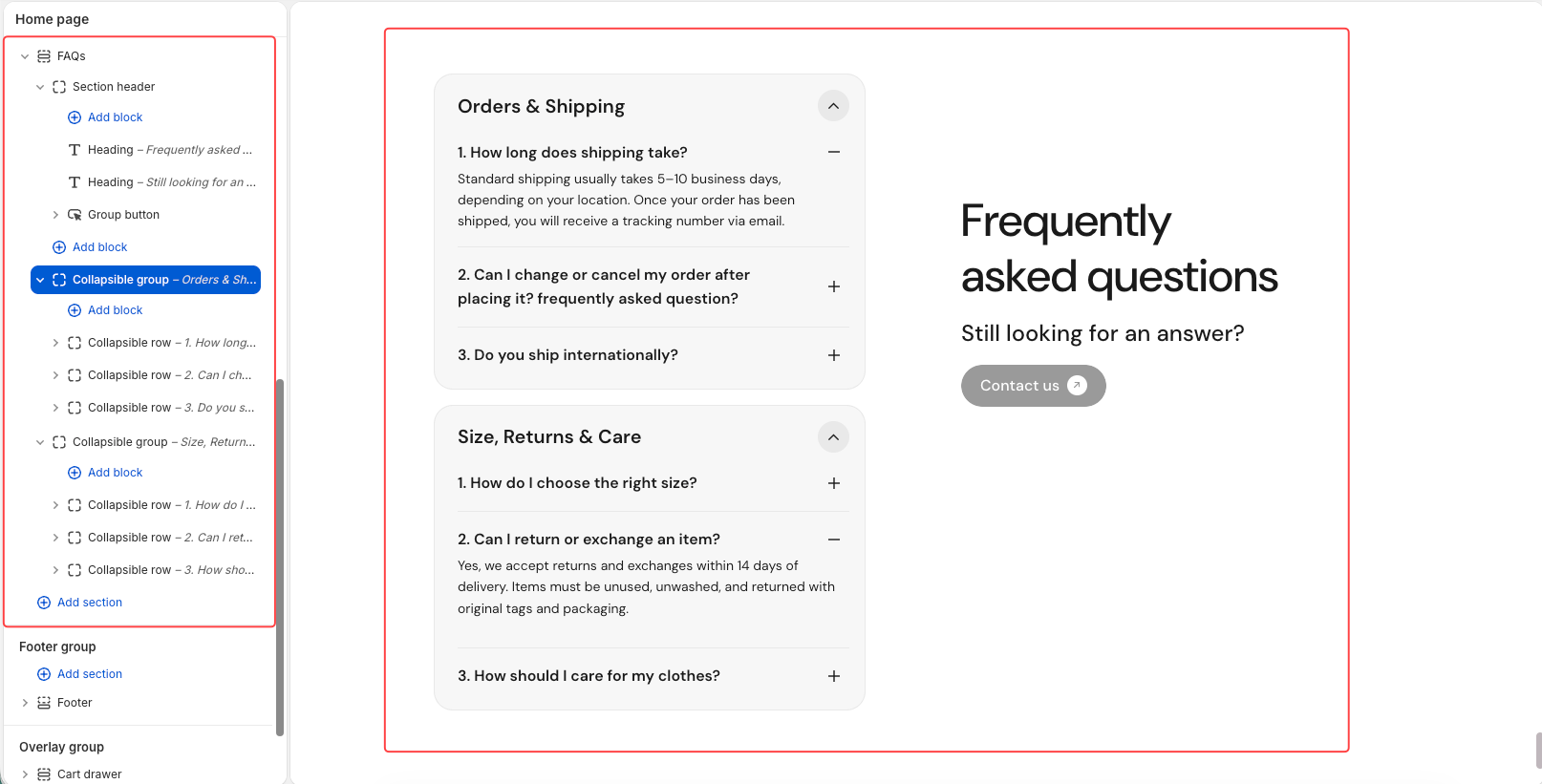Click text icon of Heading Frequently asked

75,150
